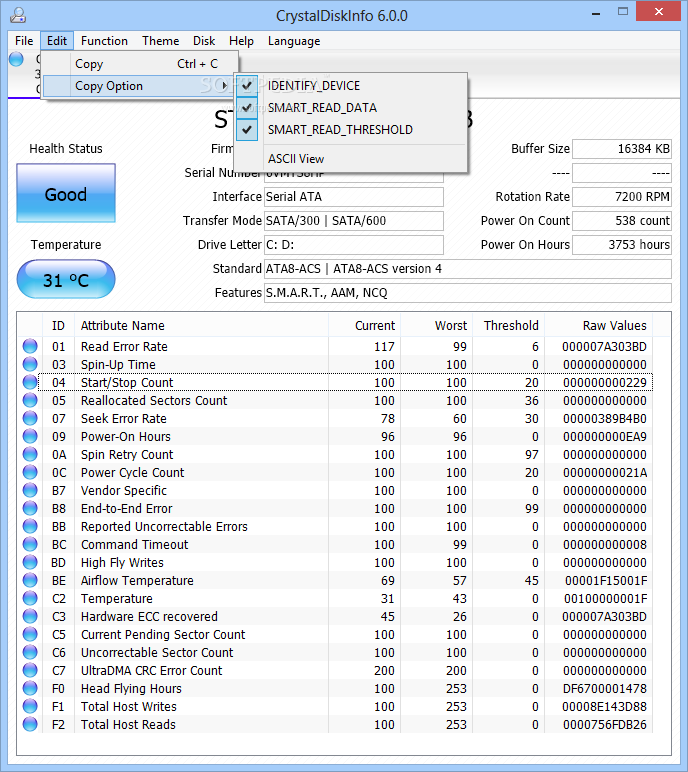Open the Function menu
The width and height of the screenshot is (688, 772).
click(104, 41)
